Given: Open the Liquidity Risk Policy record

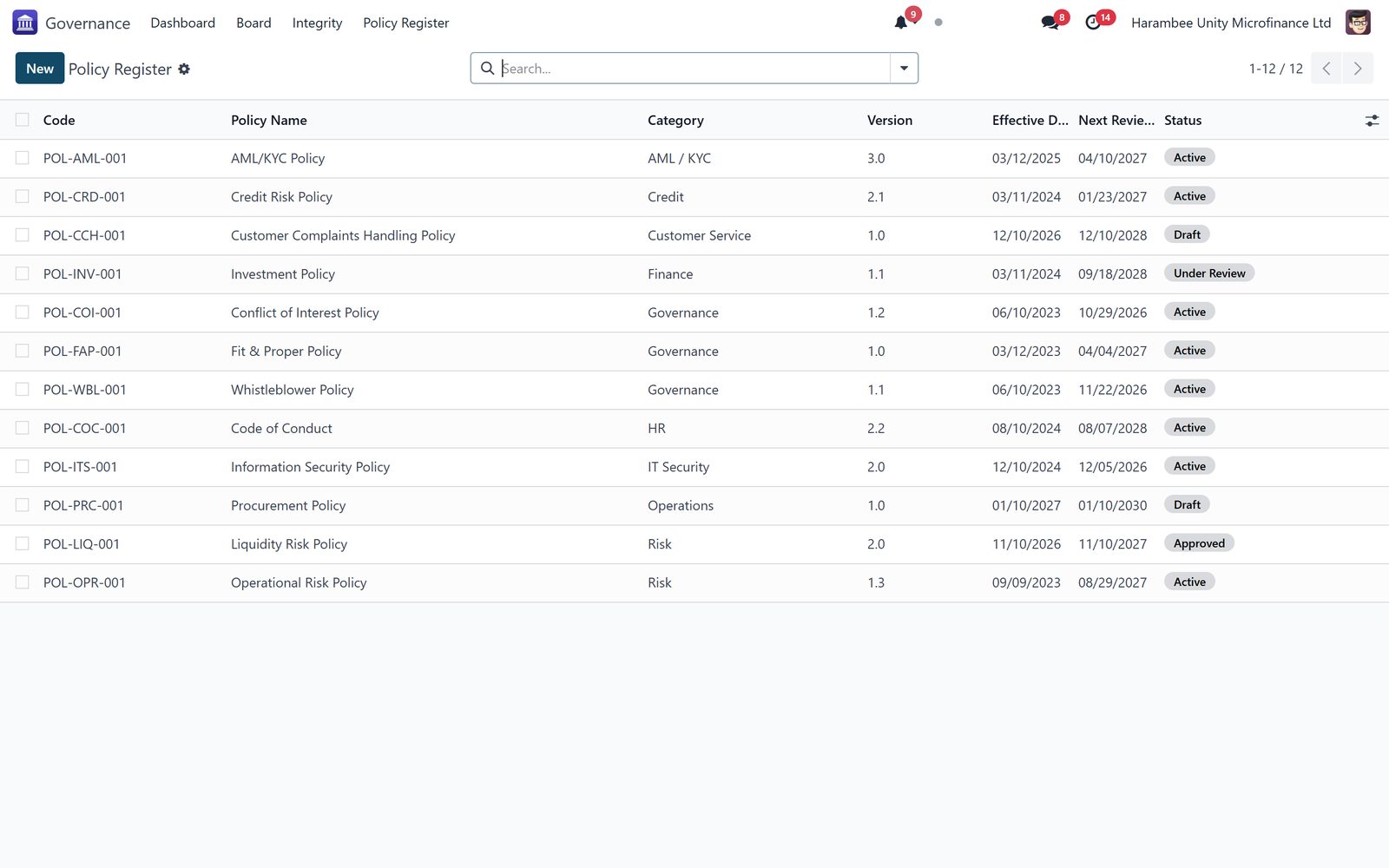Looking at the screenshot, I should click(289, 544).
